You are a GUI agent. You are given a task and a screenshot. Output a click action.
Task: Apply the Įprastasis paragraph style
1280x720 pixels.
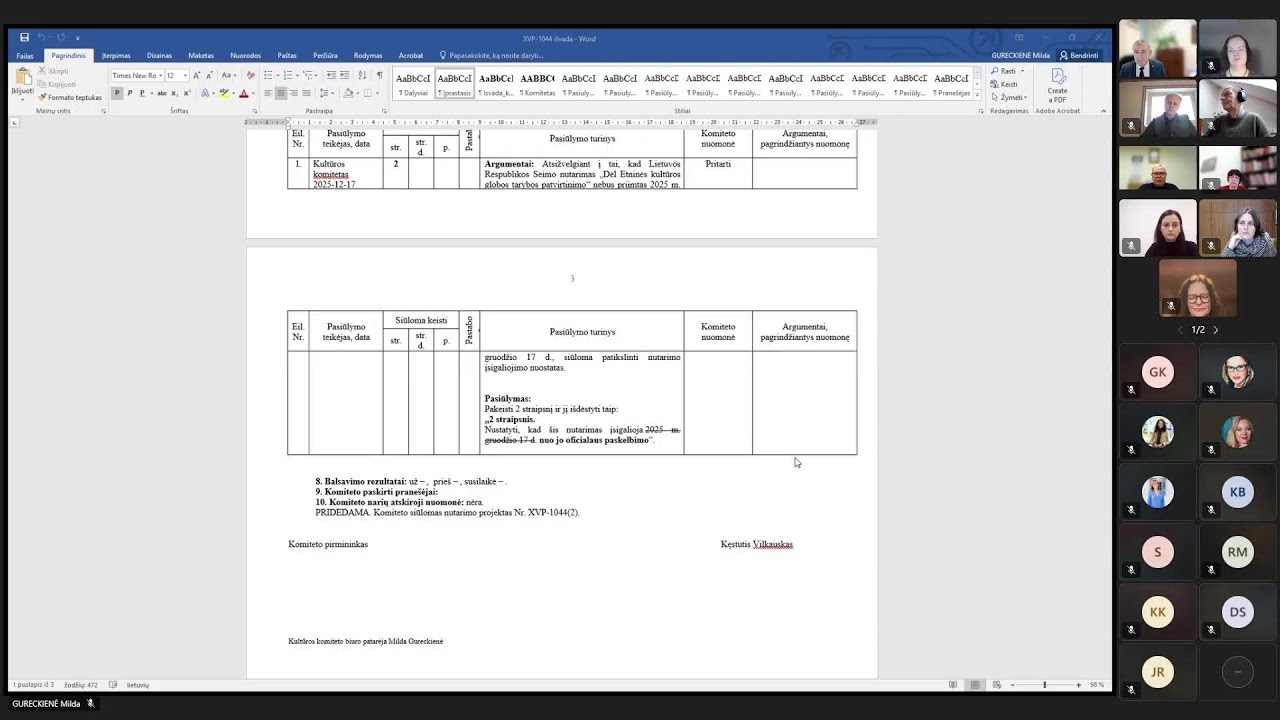[x=454, y=84]
